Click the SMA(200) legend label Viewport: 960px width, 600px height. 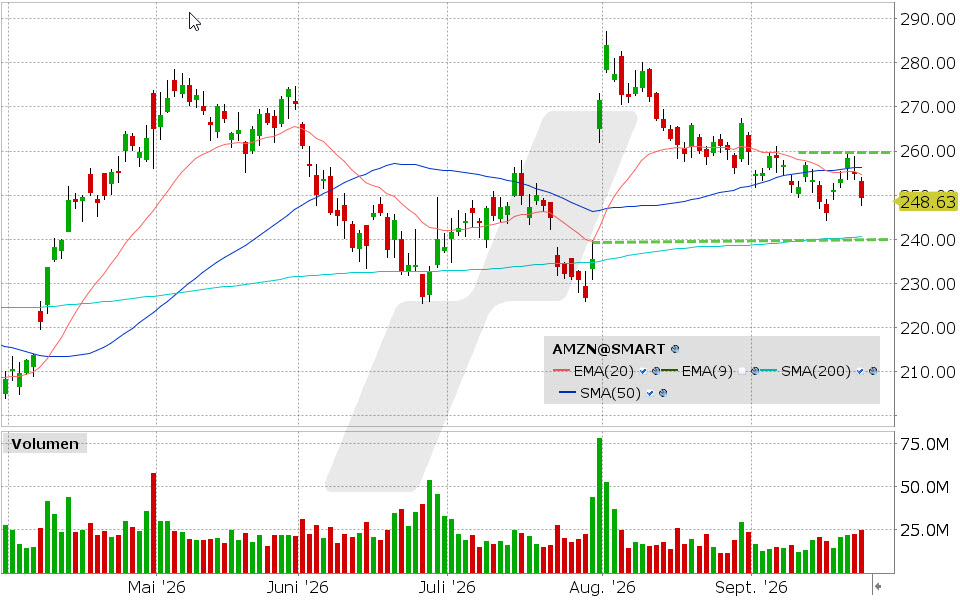point(816,371)
